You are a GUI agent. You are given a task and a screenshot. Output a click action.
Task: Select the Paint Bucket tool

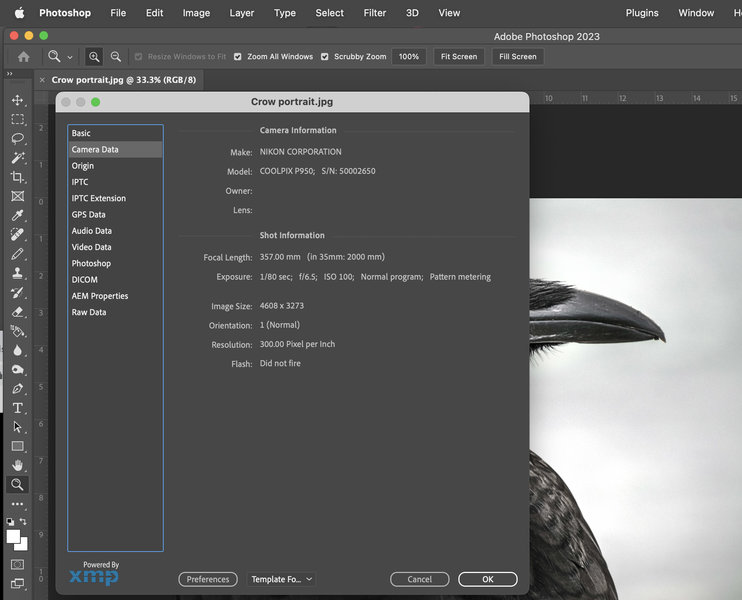tap(18, 331)
